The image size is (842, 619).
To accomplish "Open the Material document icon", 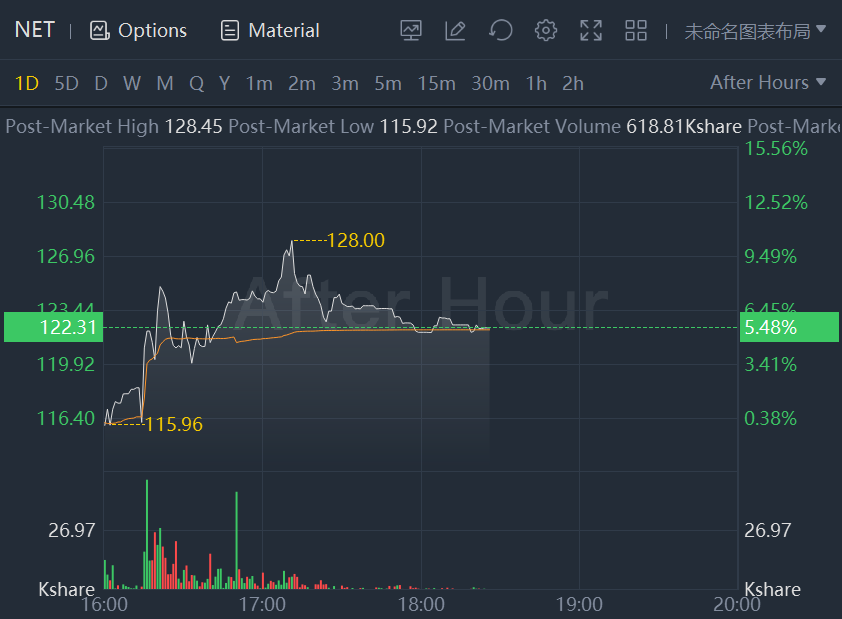I will (x=230, y=31).
